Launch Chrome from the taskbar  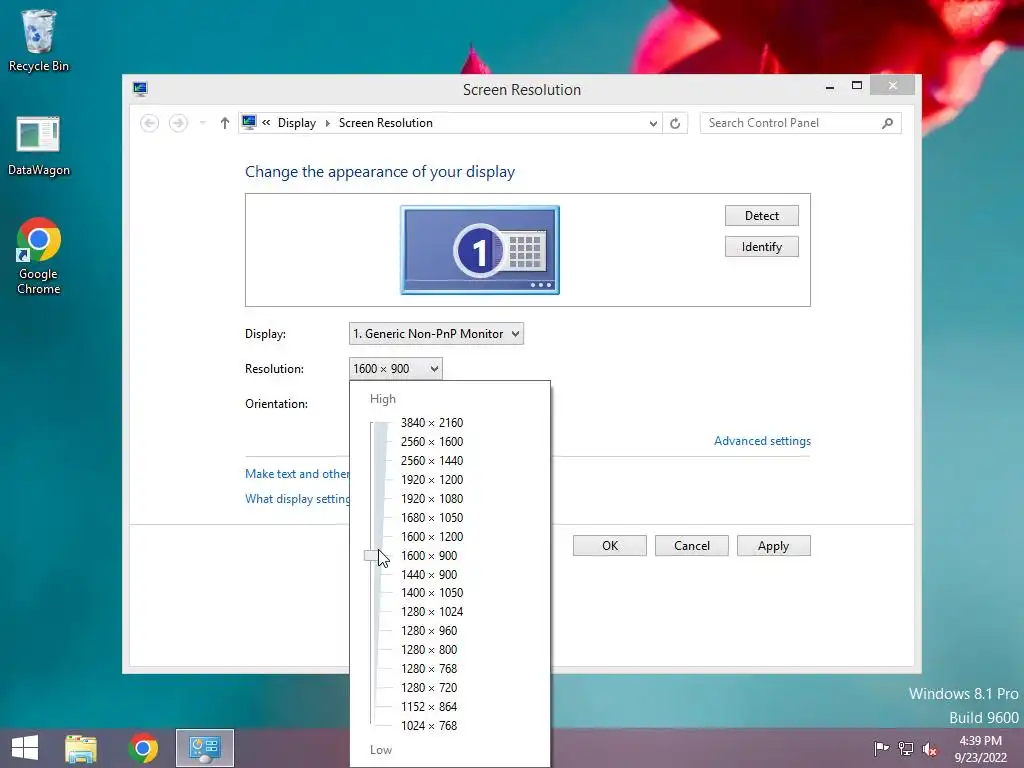(x=143, y=748)
